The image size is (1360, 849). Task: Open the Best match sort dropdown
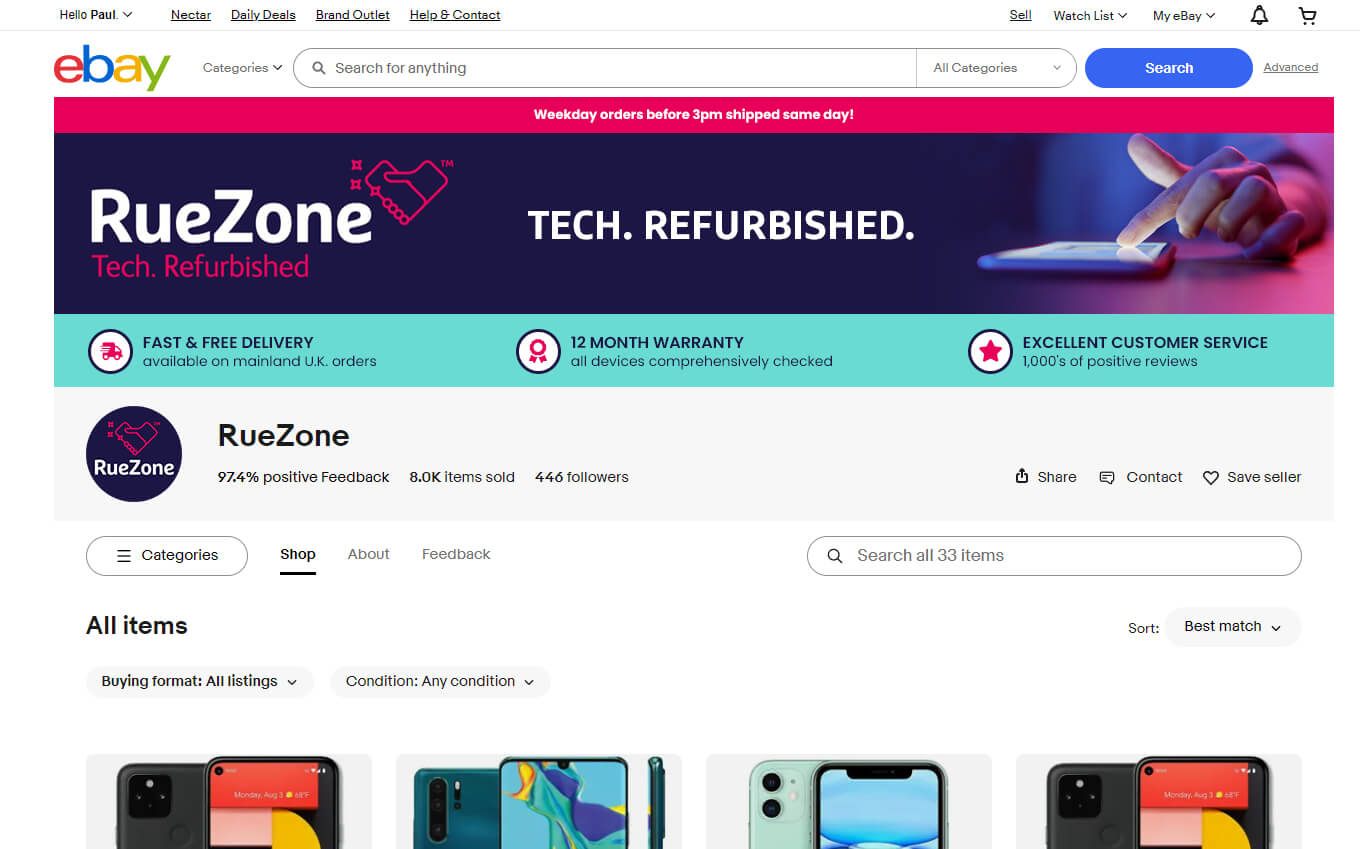point(1233,627)
